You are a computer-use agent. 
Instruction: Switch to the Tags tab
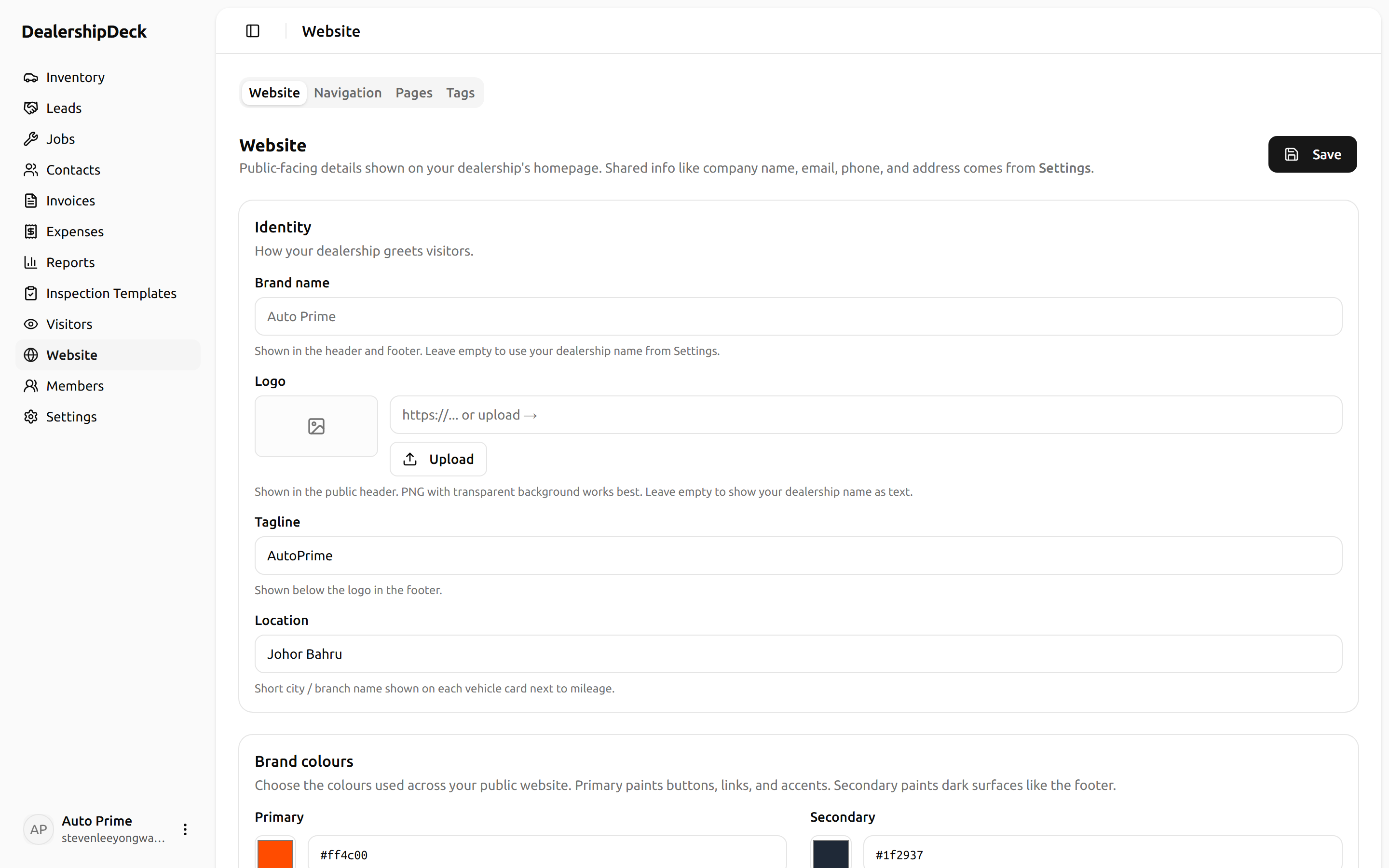tap(460, 93)
